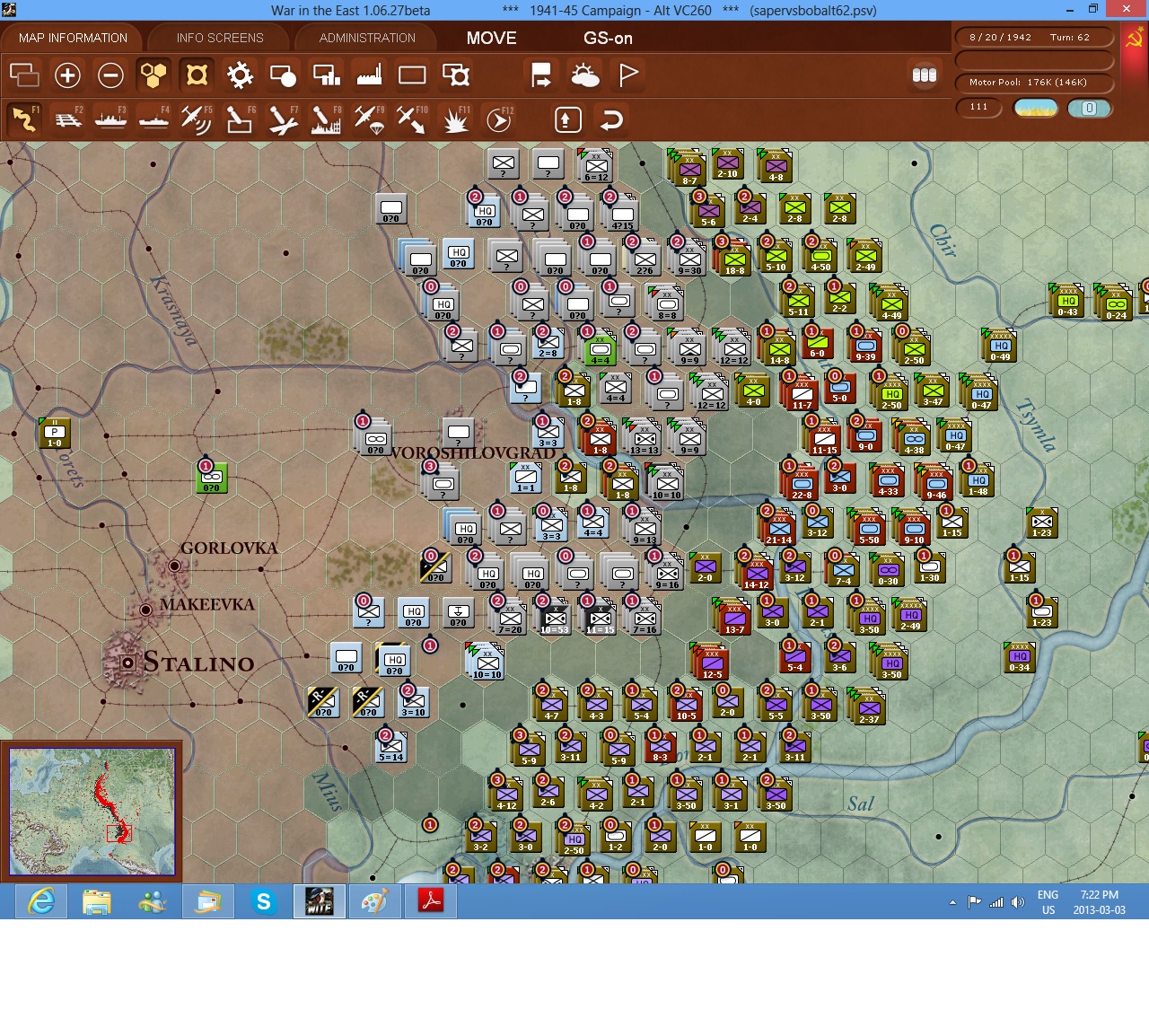
Task: Click the minimap in the lower-left corner
Action: tap(92, 812)
